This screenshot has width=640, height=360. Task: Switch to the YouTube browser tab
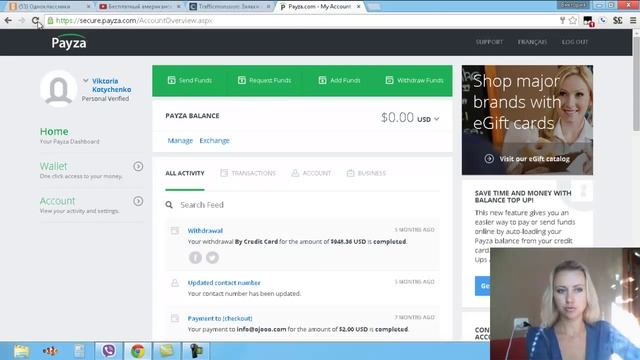[x=139, y=7]
